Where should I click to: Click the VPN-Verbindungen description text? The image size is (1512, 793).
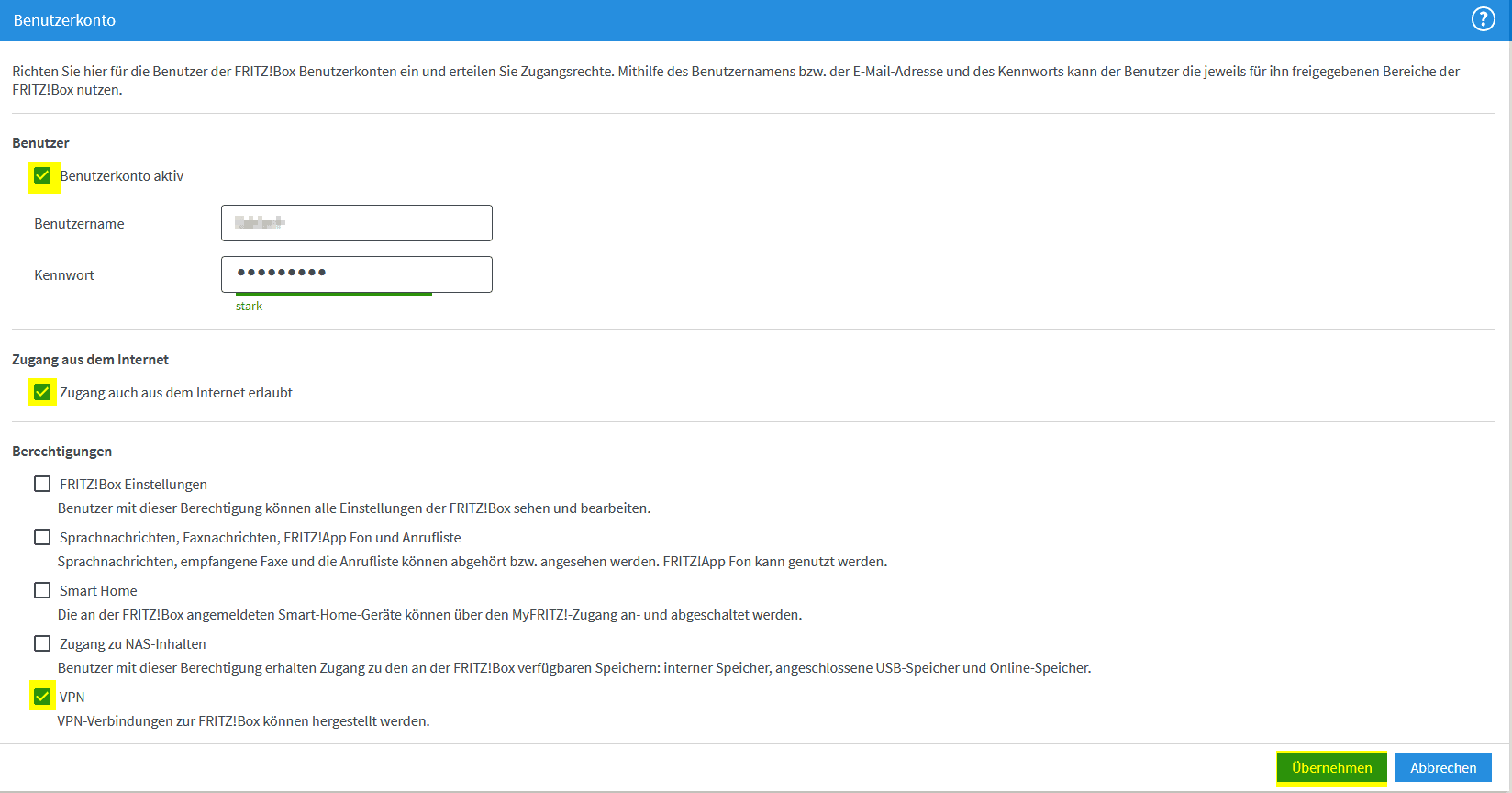tap(243, 721)
